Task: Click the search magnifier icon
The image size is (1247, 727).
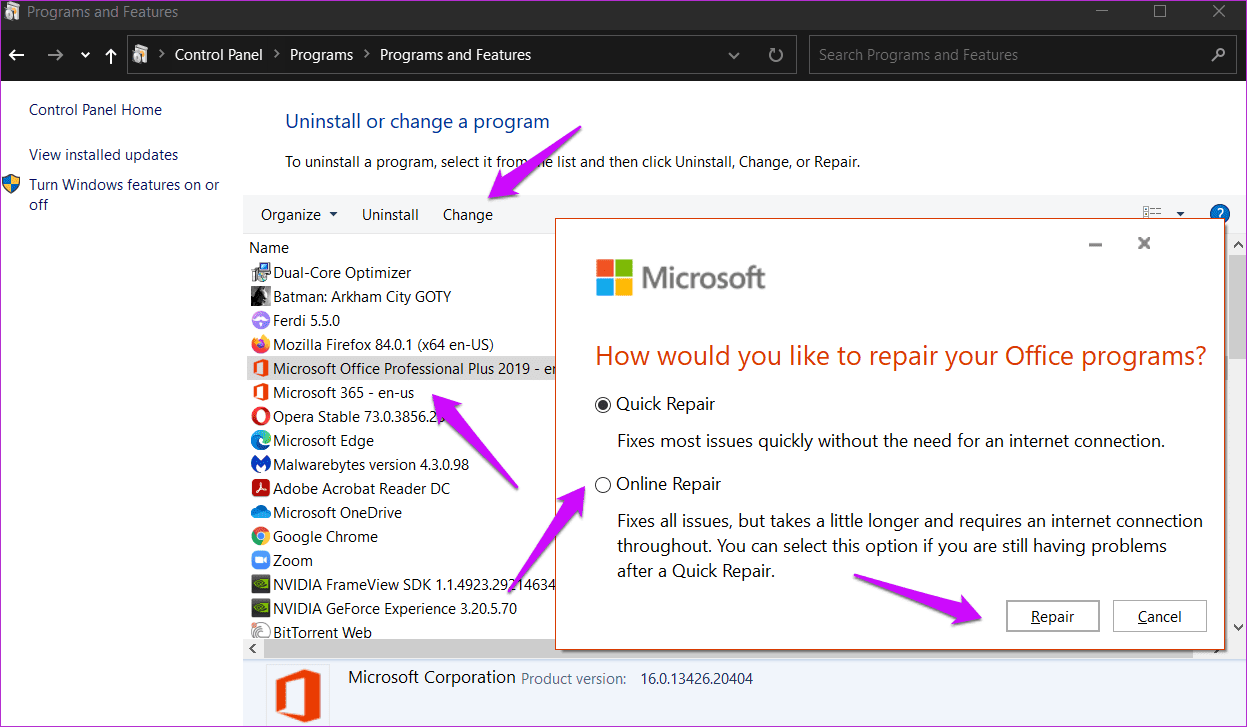Action: pos(1217,55)
